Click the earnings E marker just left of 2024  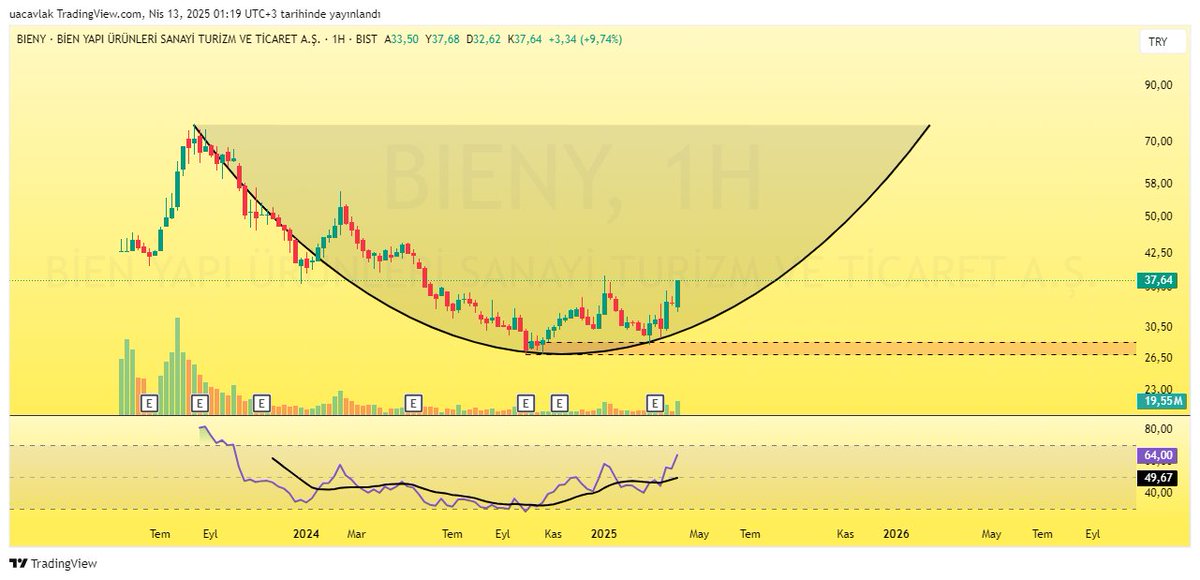[x=261, y=403]
